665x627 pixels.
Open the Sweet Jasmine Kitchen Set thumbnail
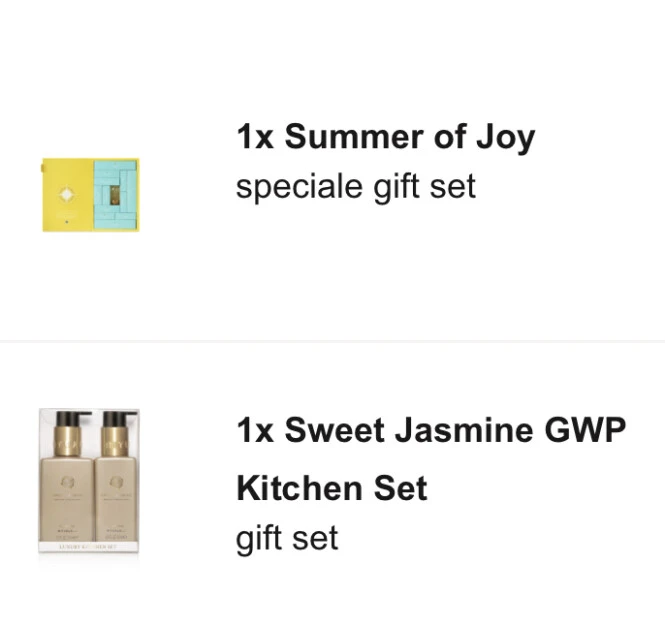click(89, 480)
